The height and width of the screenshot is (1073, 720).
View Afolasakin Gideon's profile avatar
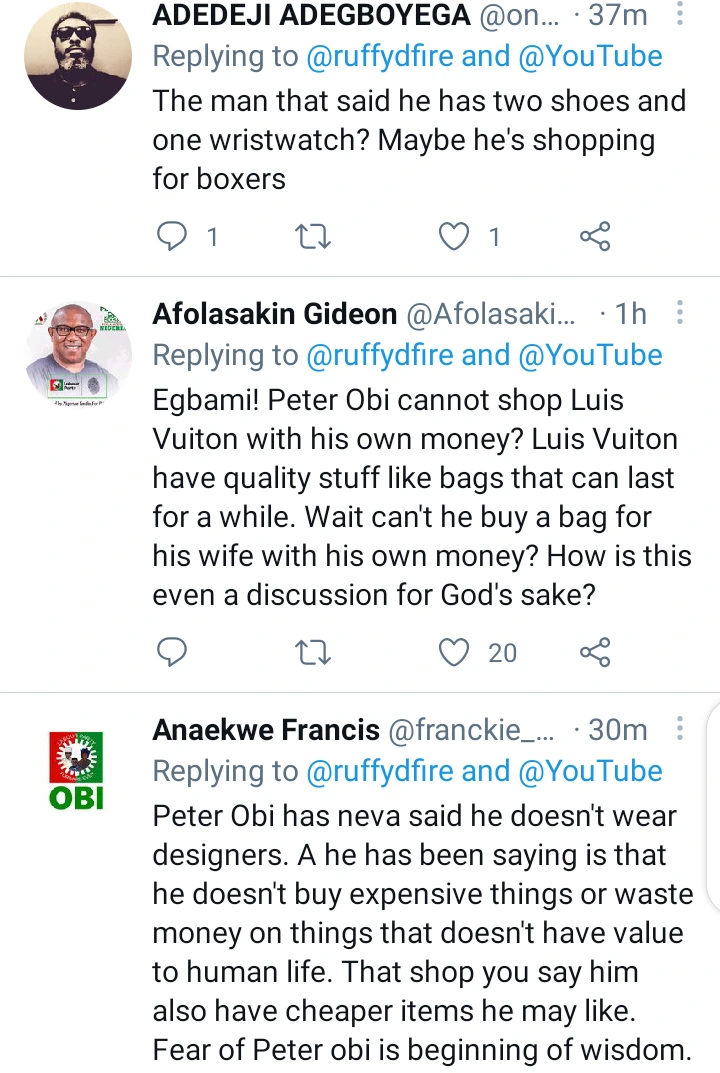[78, 355]
